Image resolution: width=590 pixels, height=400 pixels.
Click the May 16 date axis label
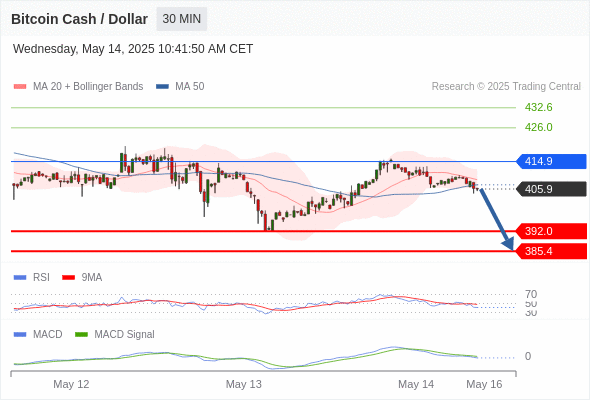point(484,384)
